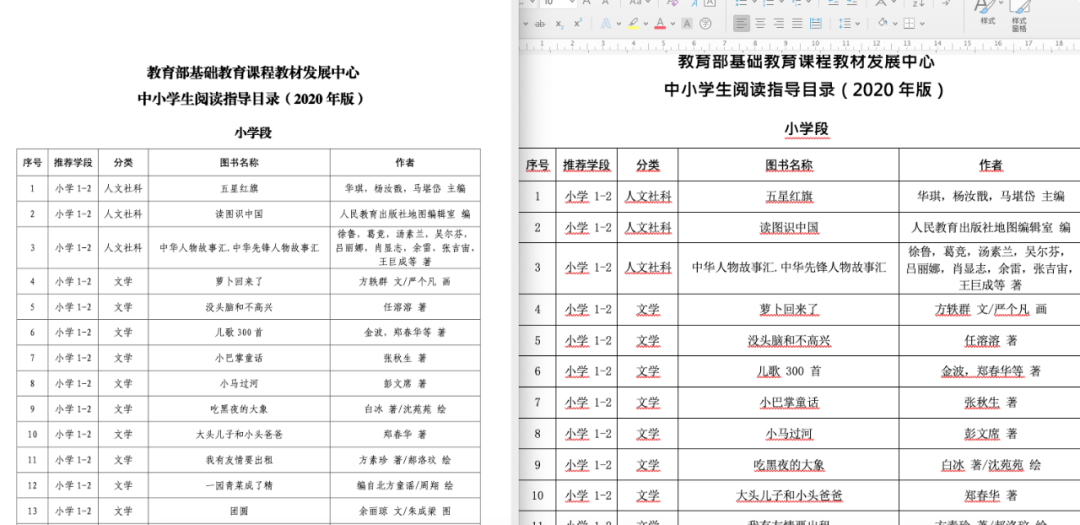
Task: Click 团圆 in left PDF window
Action: coord(239,511)
